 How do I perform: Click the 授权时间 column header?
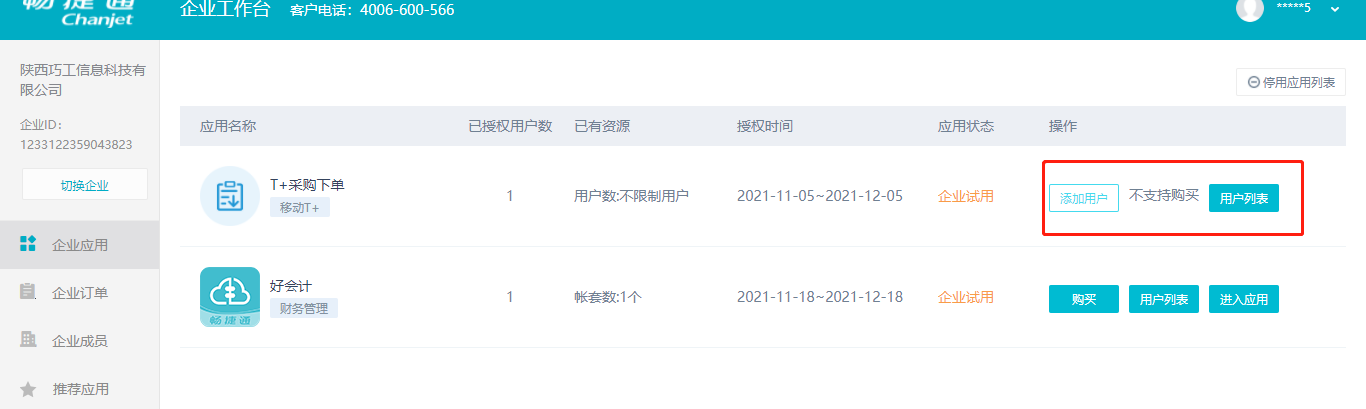click(765, 126)
